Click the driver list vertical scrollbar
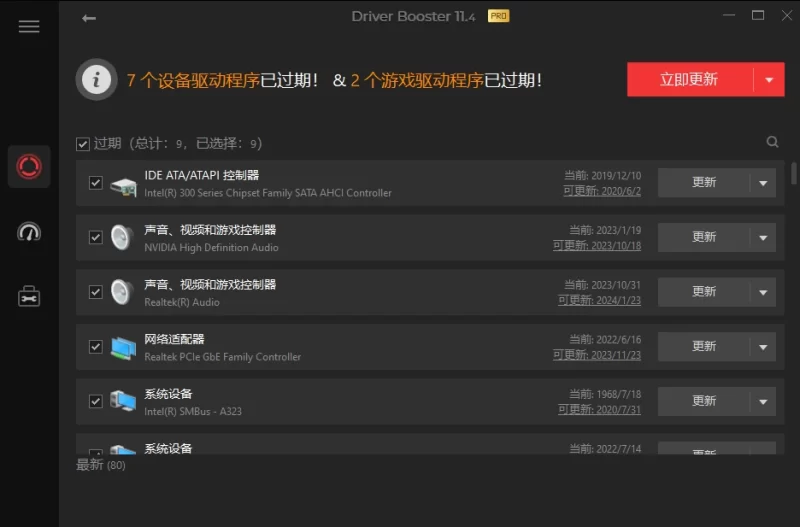Viewport: 800px width, 527px height. [793, 173]
